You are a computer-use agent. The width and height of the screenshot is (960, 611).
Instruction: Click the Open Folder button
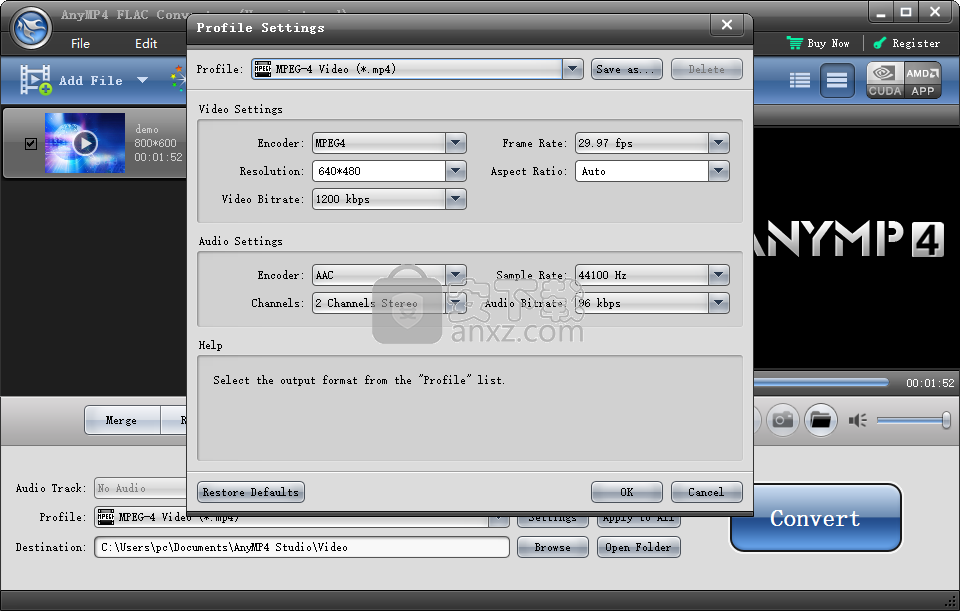(x=638, y=547)
